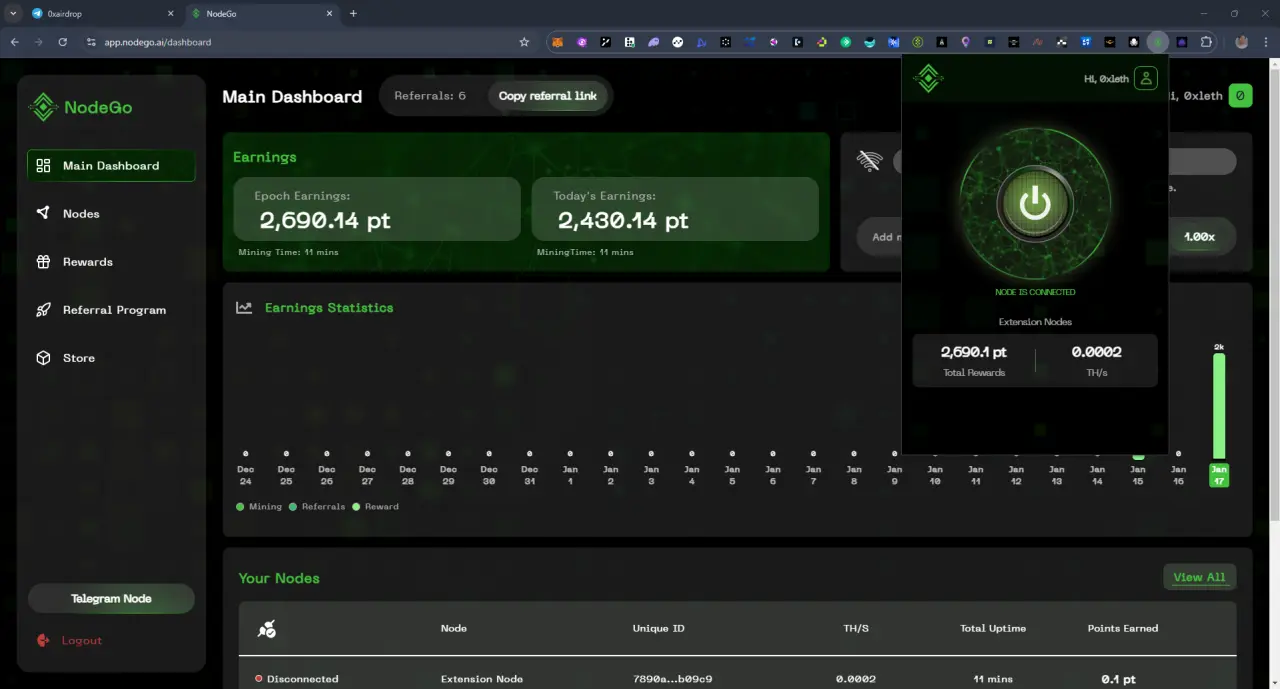The width and height of the screenshot is (1280, 689).
Task: Select the Extension Node row name
Action: pos(482,679)
